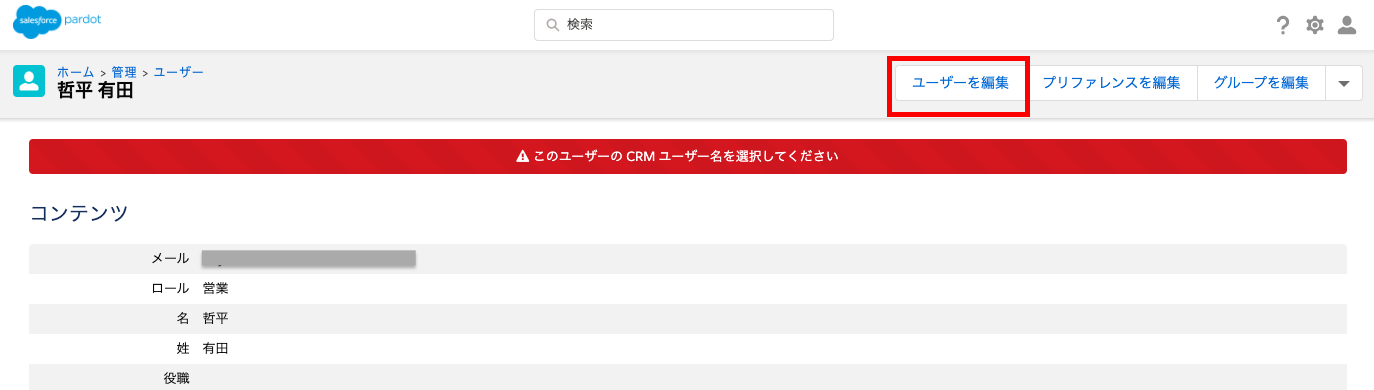This screenshot has height=390, width=1374.
Task: Click the グループを編集 button
Action: [x=1261, y=83]
